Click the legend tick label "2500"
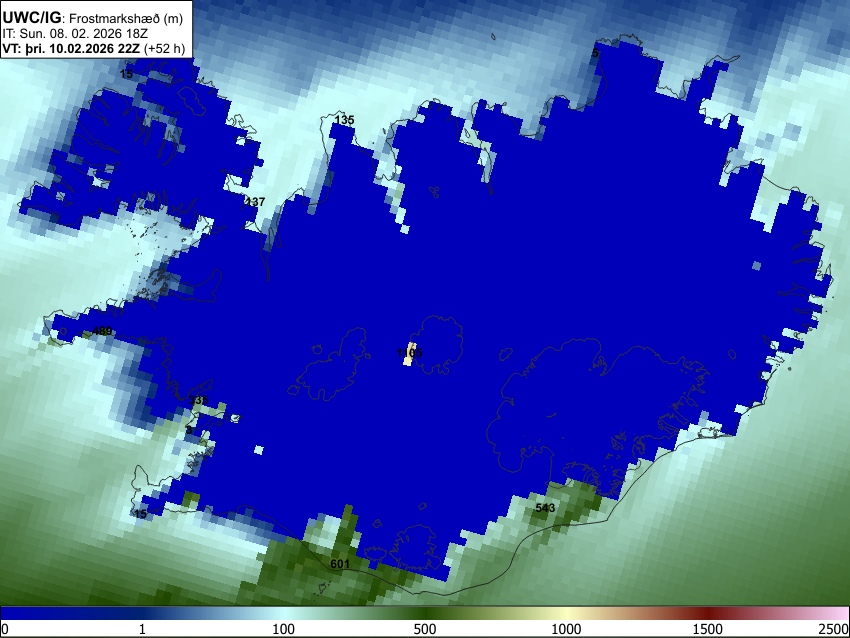 [834, 629]
